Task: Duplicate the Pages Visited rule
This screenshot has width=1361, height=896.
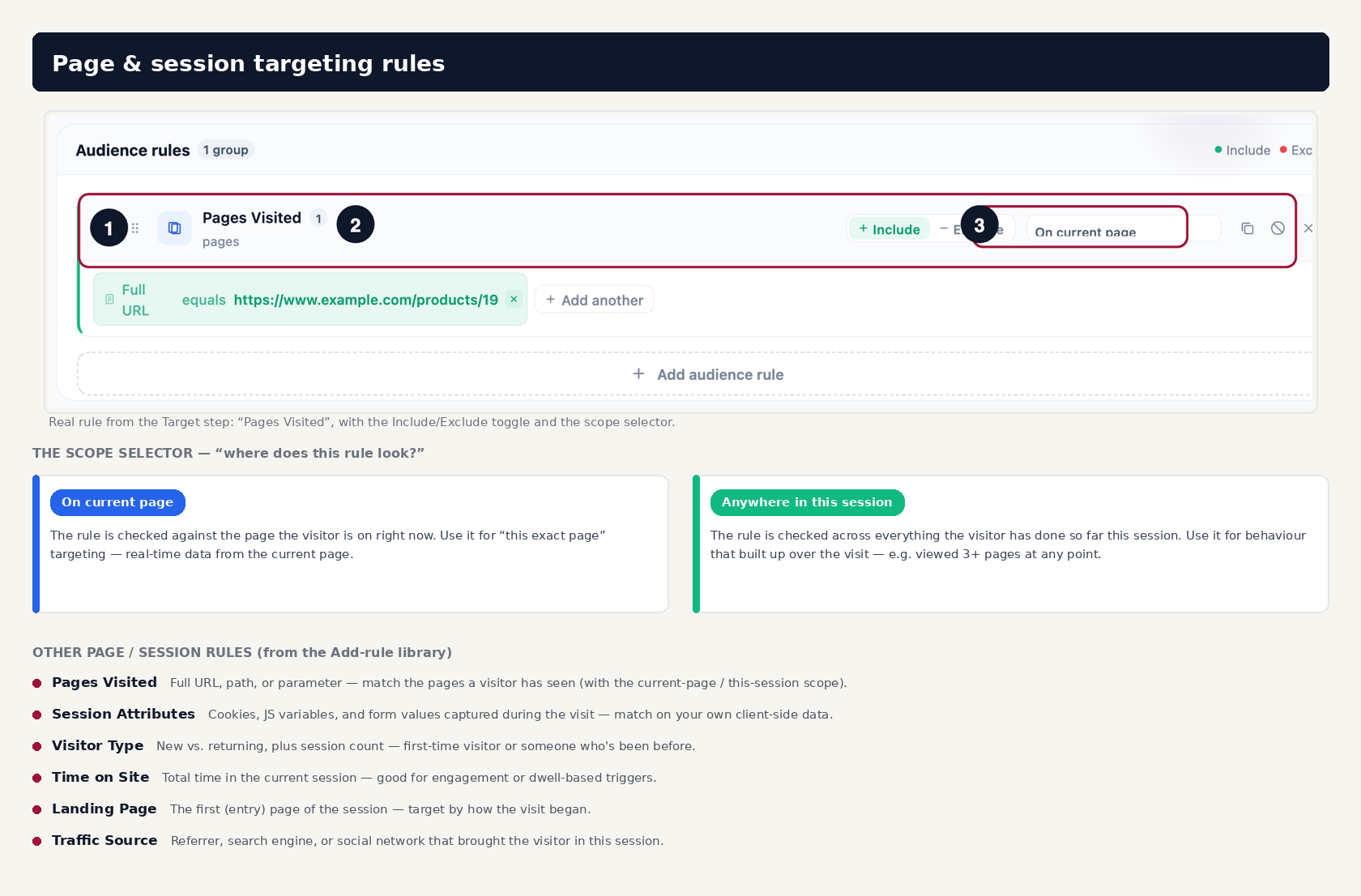Action: tap(1248, 228)
